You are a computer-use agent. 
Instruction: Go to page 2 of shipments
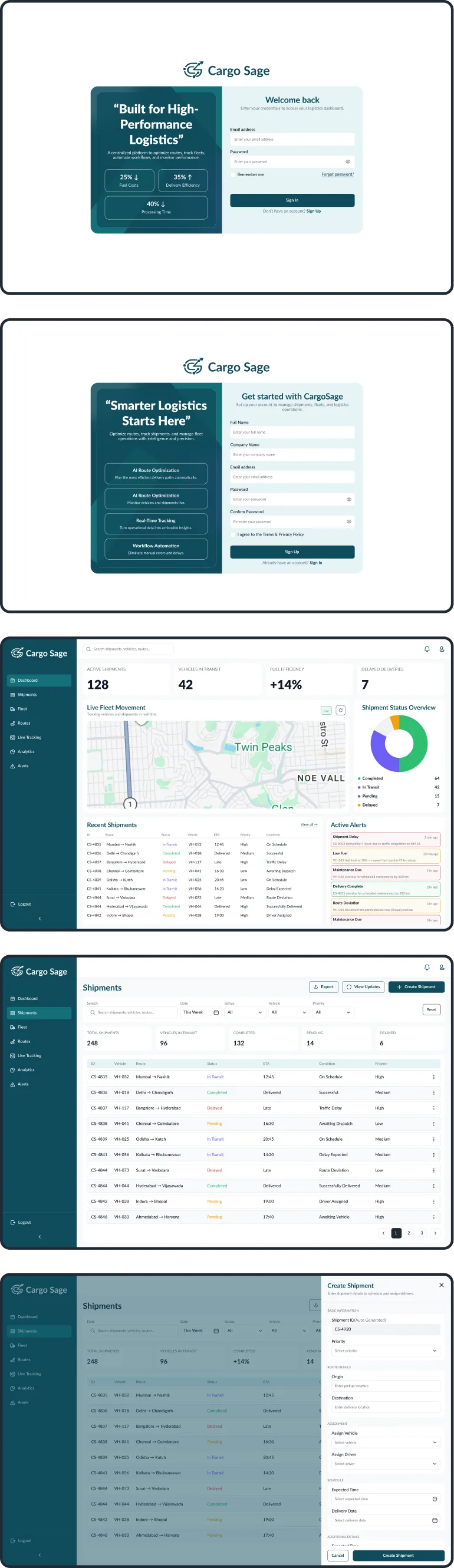click(408, 1233)
